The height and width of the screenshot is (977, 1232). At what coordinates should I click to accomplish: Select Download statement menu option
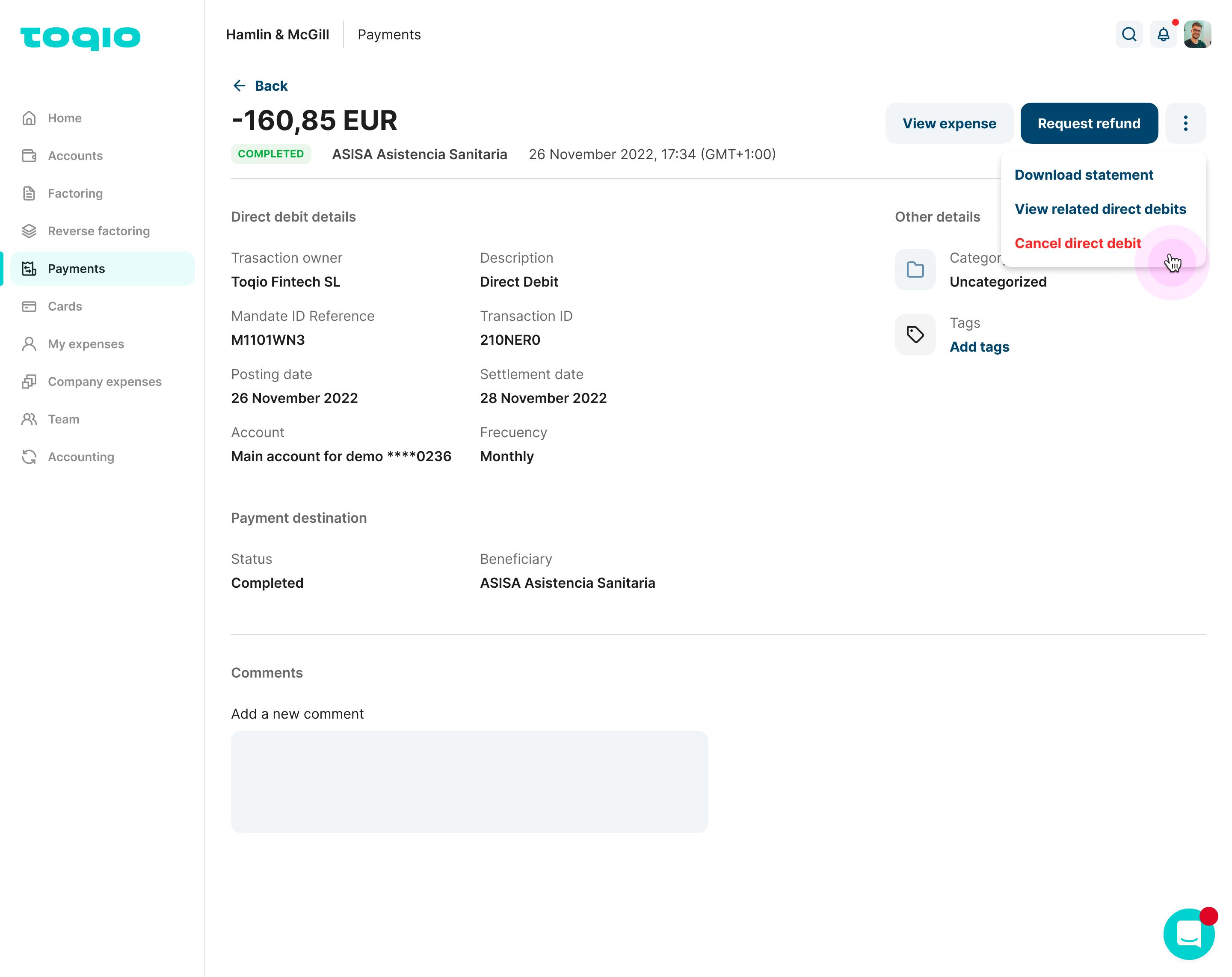click(x=1084, y=175)
